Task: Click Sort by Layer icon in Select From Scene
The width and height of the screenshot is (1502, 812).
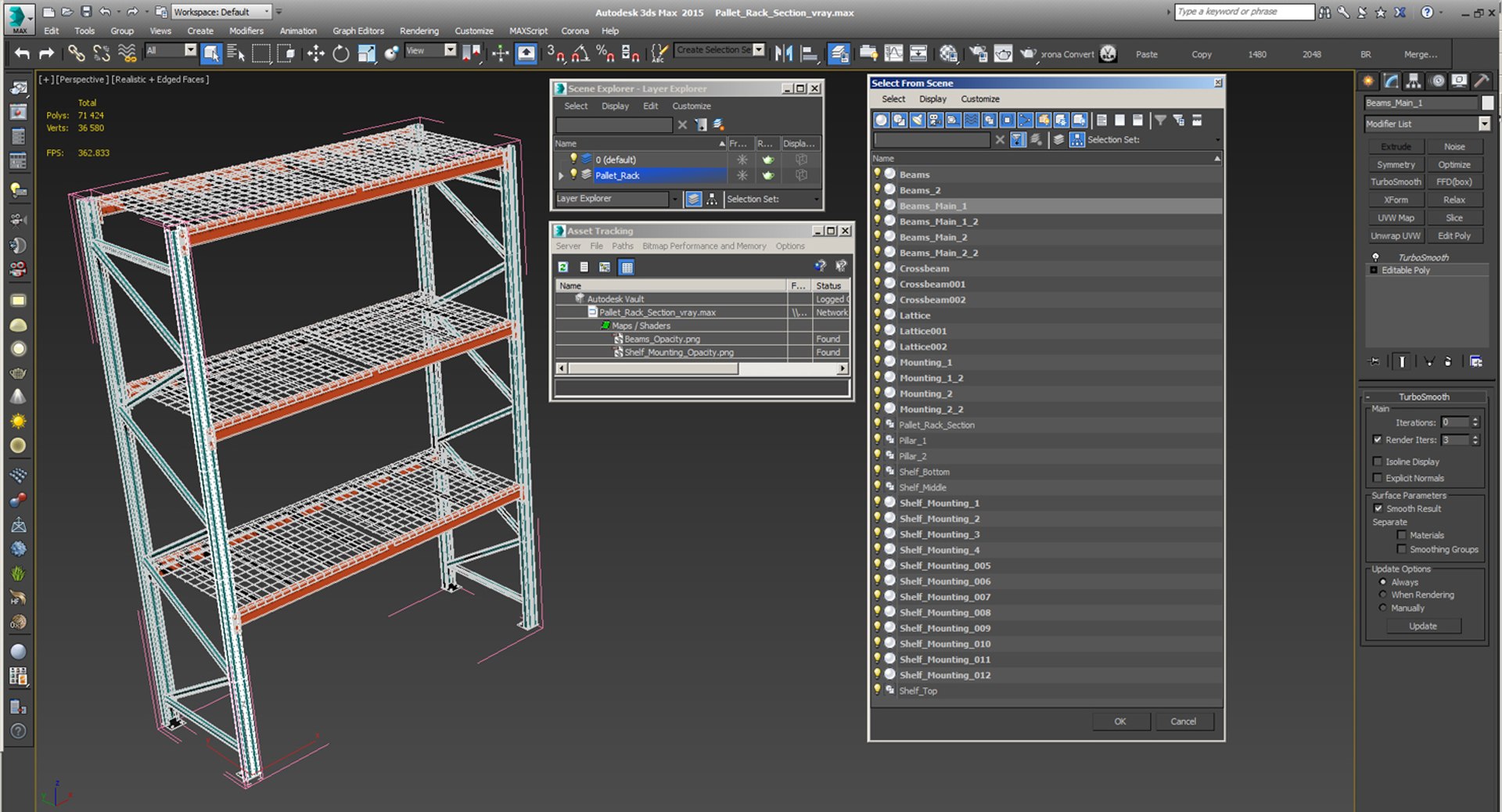Action: [x=1058, y=139]
